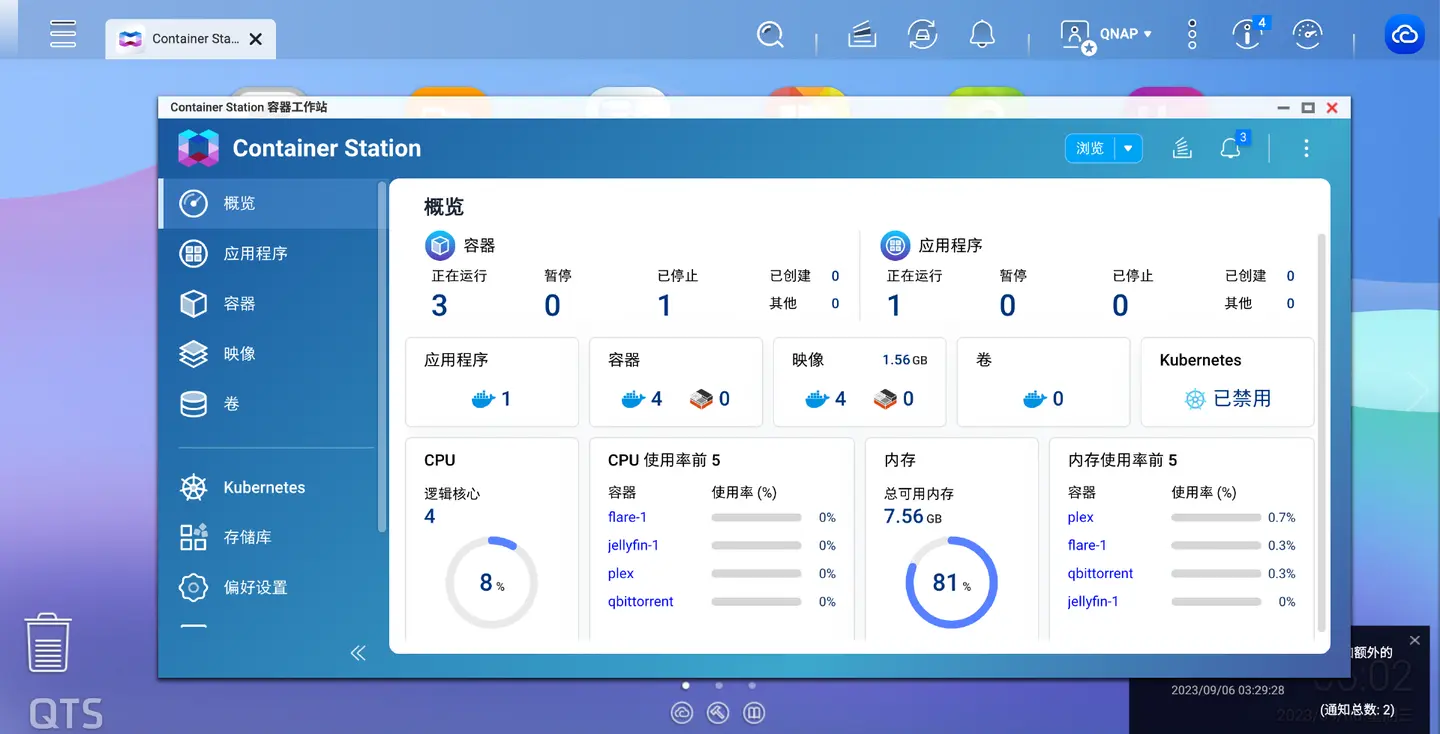
Task: Open 卷 in the sidebar
Action: click(x=268, y=403)
